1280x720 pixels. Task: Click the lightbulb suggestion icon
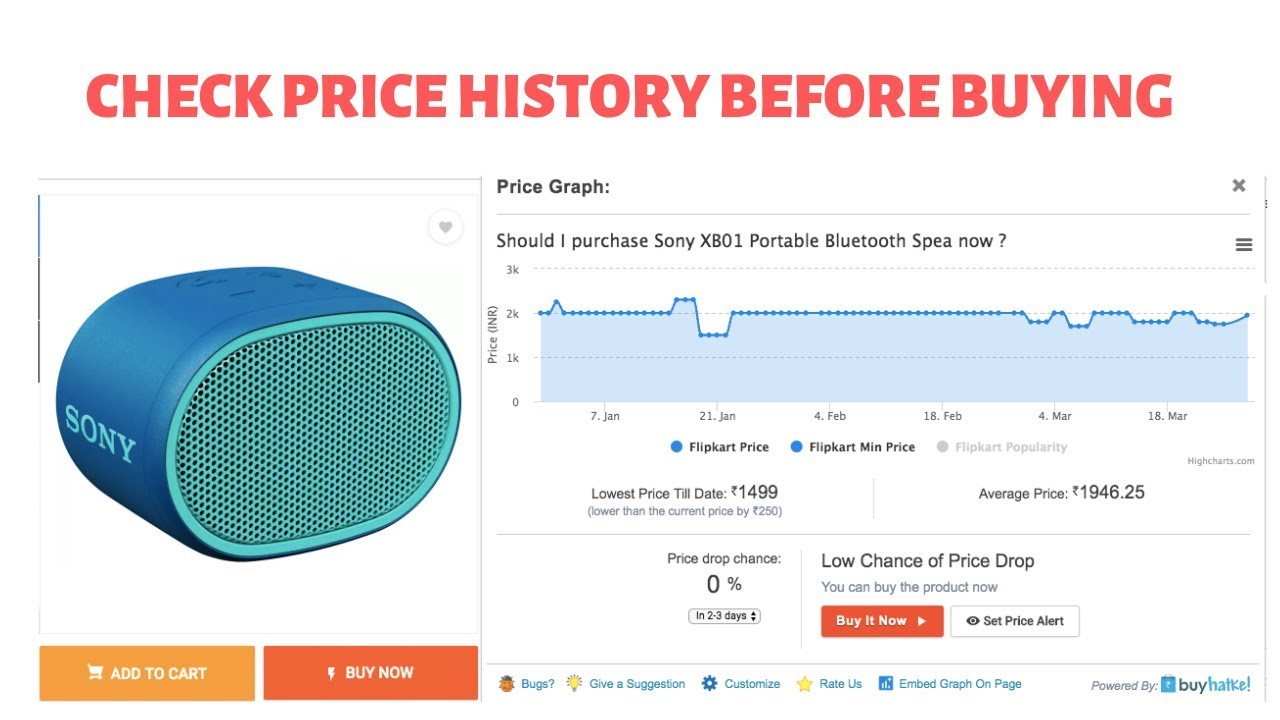[574, 684]
